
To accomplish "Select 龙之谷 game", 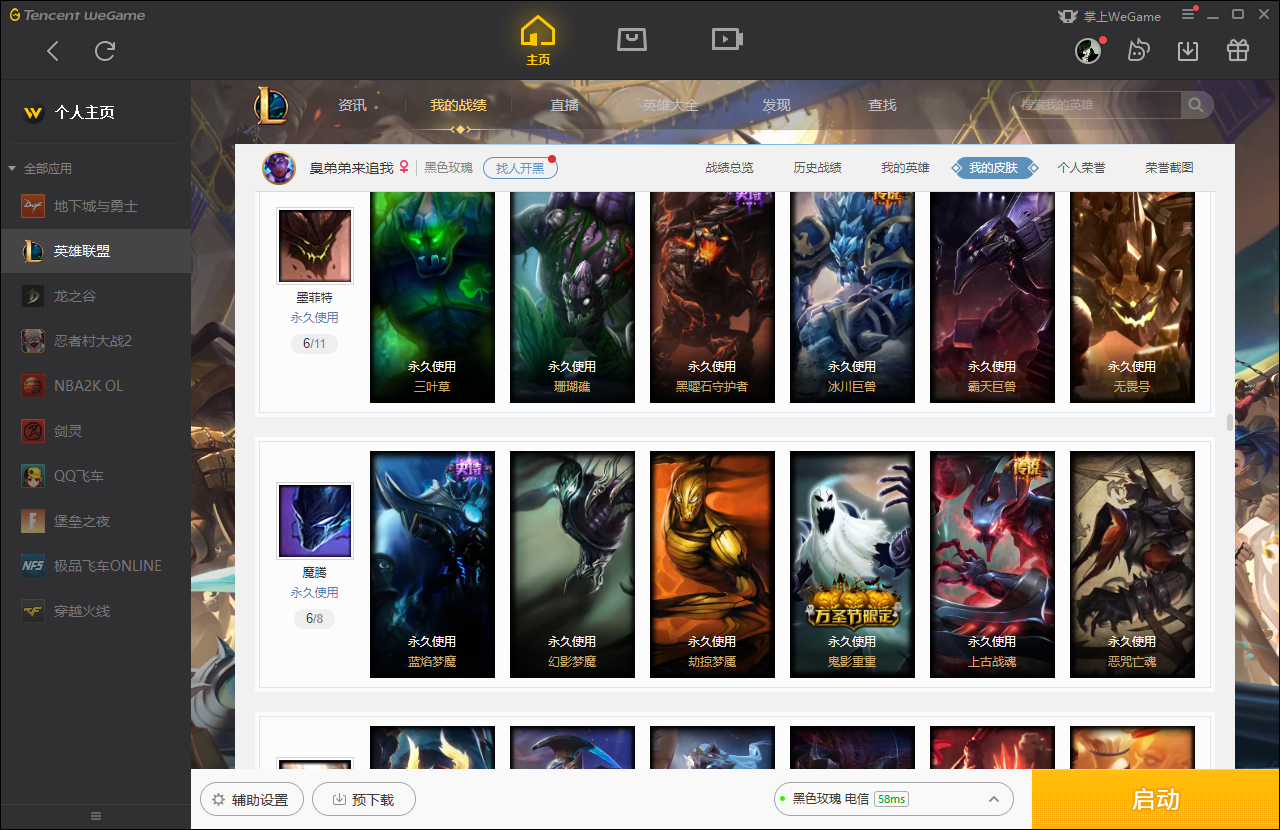I will click(95, 296).
